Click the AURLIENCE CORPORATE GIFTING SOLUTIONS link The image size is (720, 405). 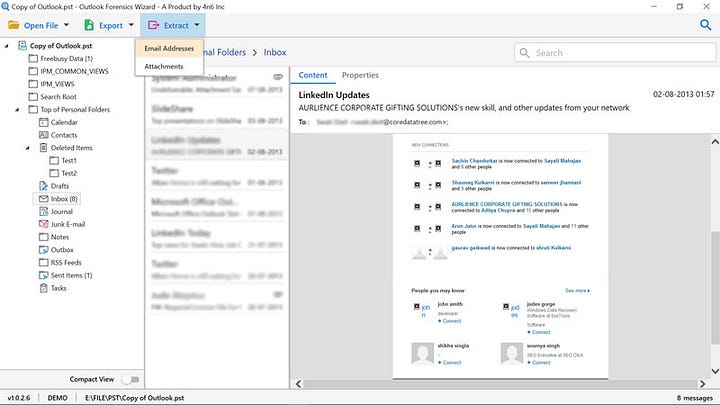click(506, 204)
